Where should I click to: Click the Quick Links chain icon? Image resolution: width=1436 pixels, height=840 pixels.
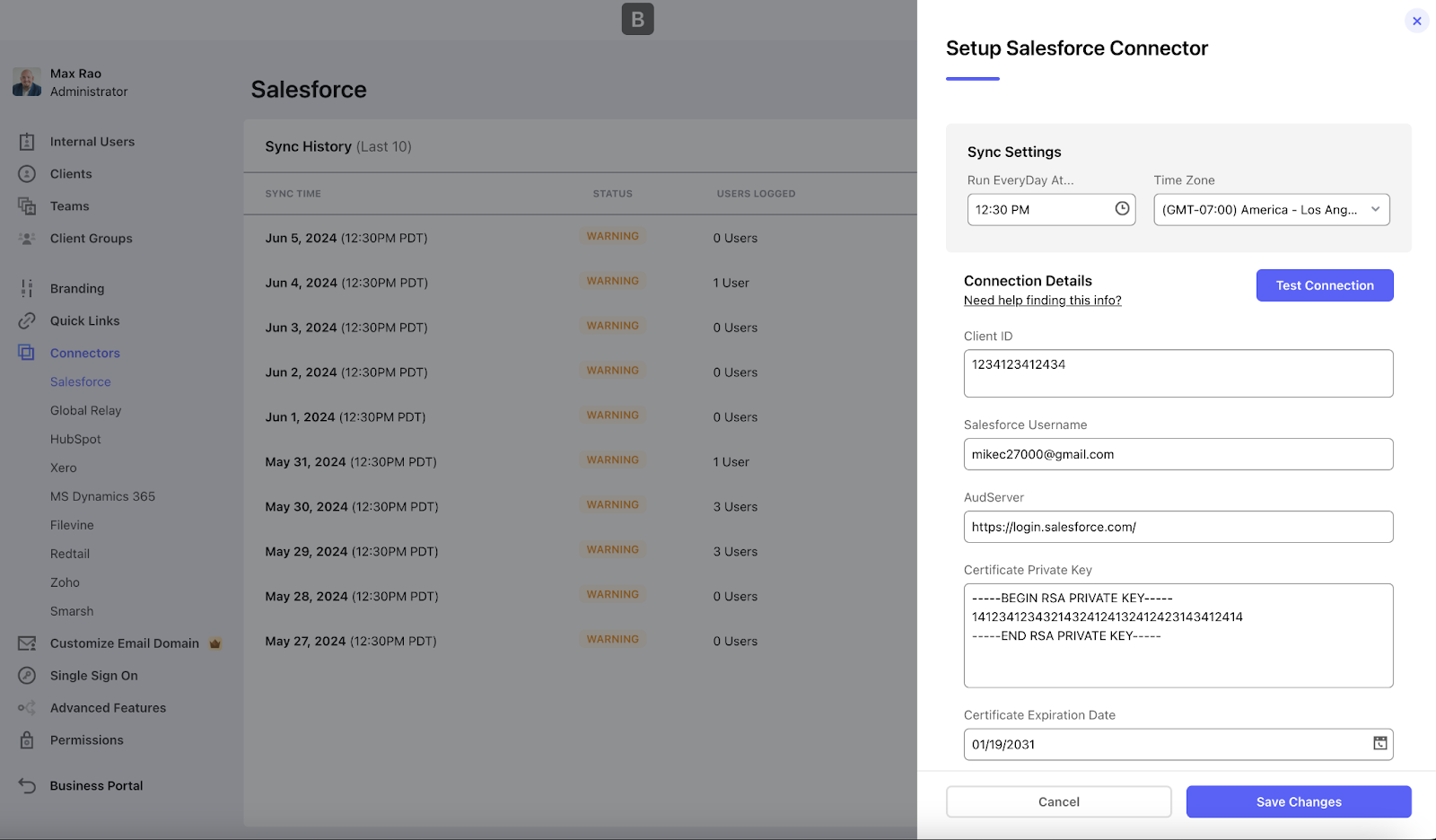(27, 321)
